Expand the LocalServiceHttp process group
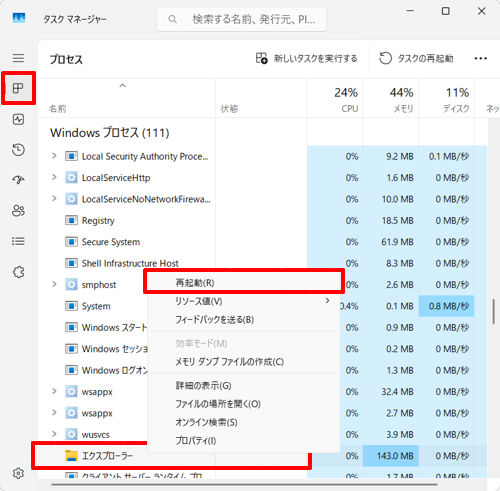The image size is (500, 491). click(54, 177)
